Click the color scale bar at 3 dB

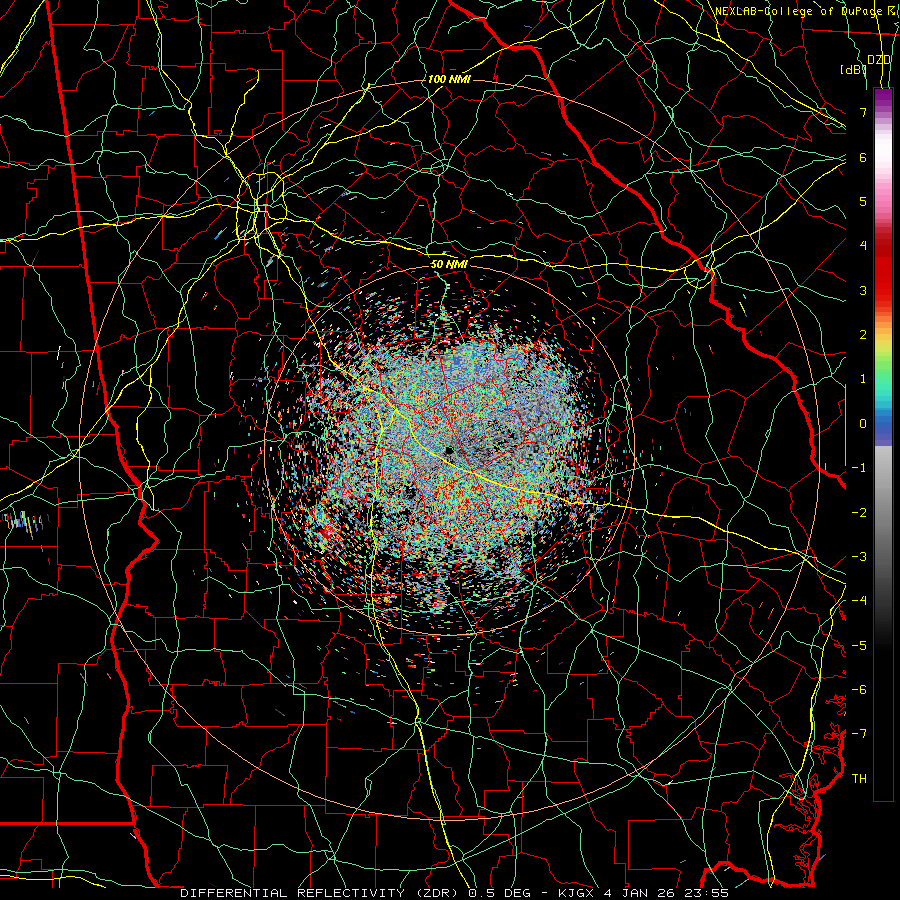click(883, 290)
